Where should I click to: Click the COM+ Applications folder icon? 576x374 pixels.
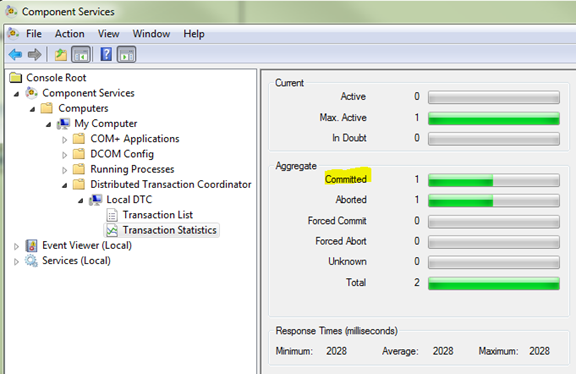click(x=79, y=139)
